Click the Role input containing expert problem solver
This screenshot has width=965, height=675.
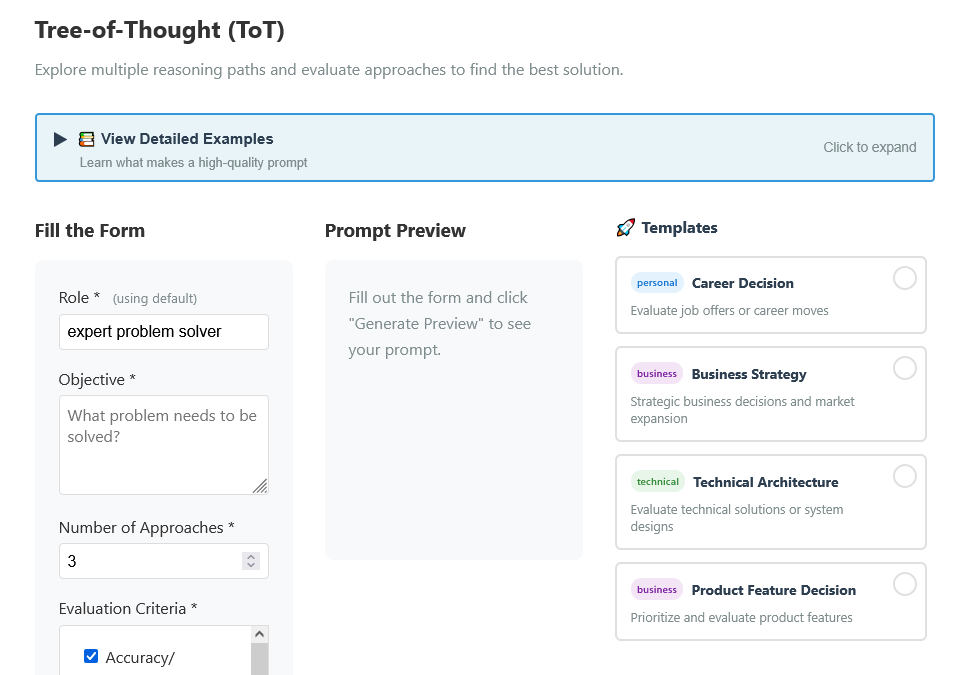(x=163, y=331)
